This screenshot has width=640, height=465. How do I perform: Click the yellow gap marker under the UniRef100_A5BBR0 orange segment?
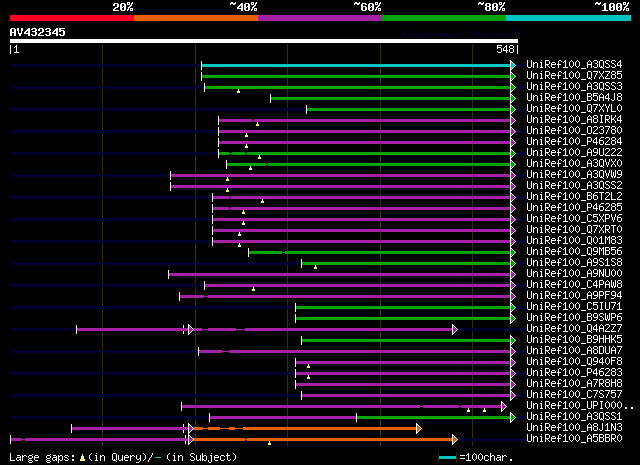[269, 443]
